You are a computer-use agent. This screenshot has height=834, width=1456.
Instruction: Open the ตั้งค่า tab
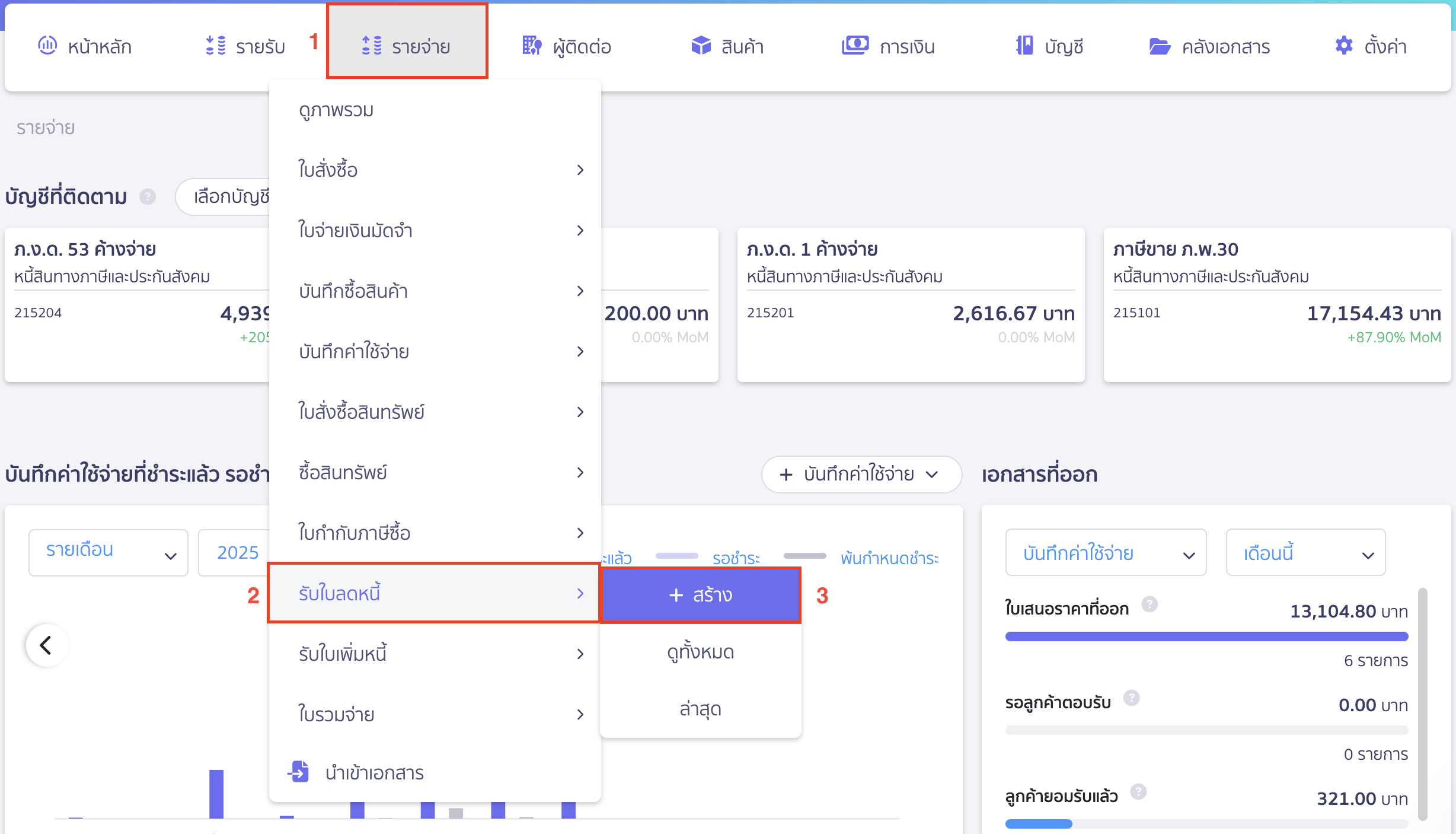pos(1371,46)
